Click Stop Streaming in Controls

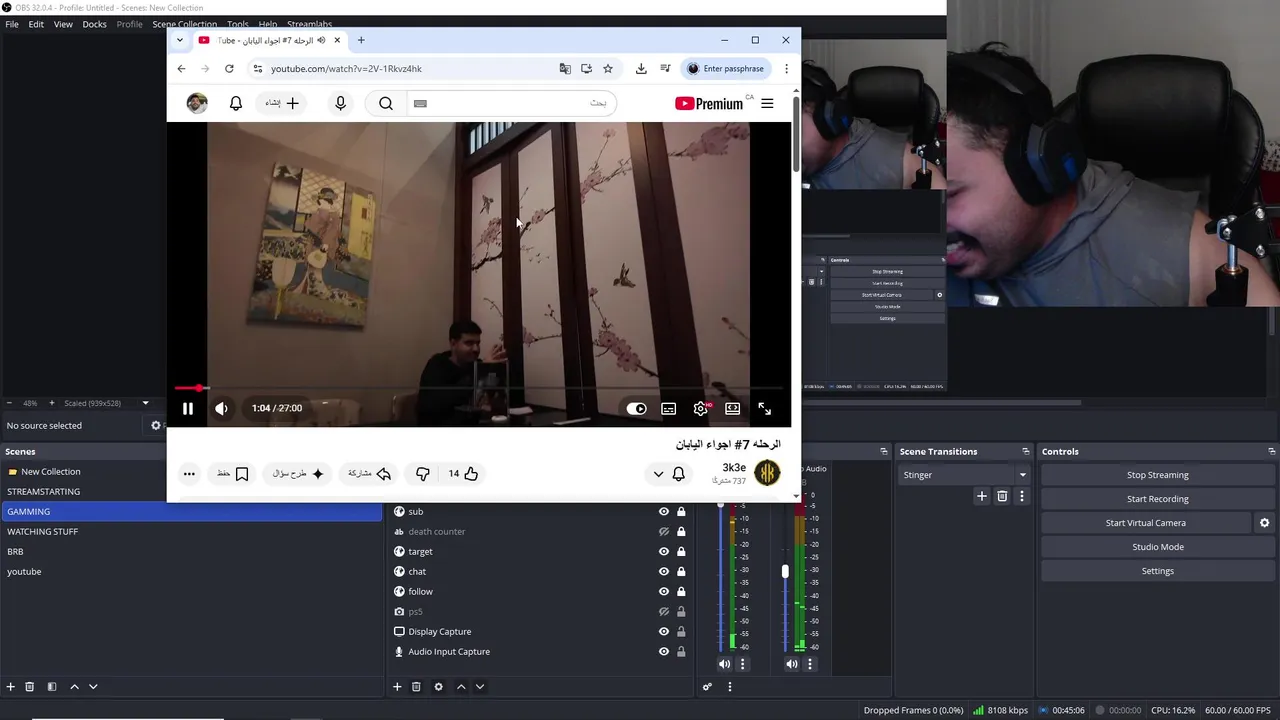point(1158,475)
